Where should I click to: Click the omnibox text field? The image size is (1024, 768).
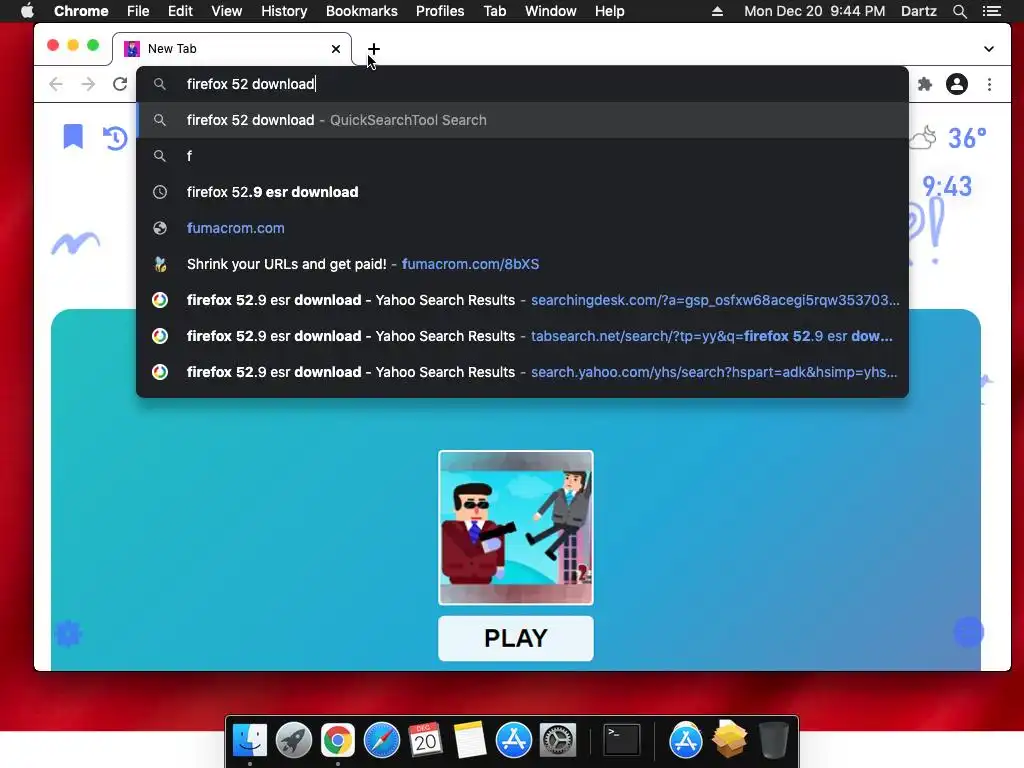(x=522, y=84)
